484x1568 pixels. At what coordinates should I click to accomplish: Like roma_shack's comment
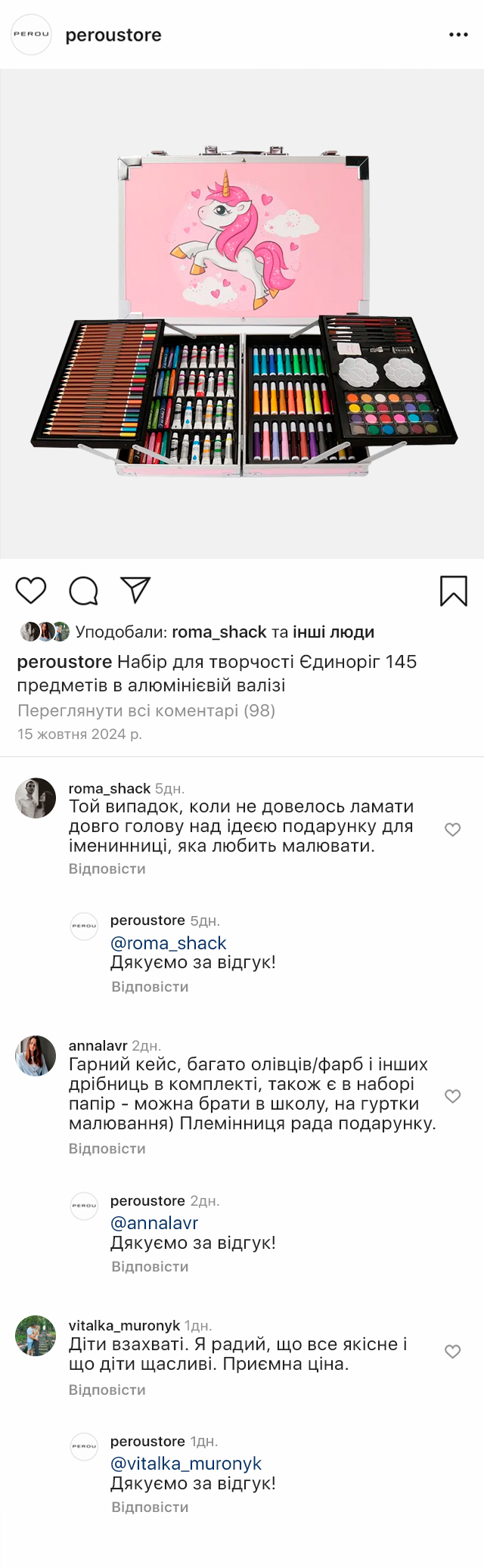453,830
